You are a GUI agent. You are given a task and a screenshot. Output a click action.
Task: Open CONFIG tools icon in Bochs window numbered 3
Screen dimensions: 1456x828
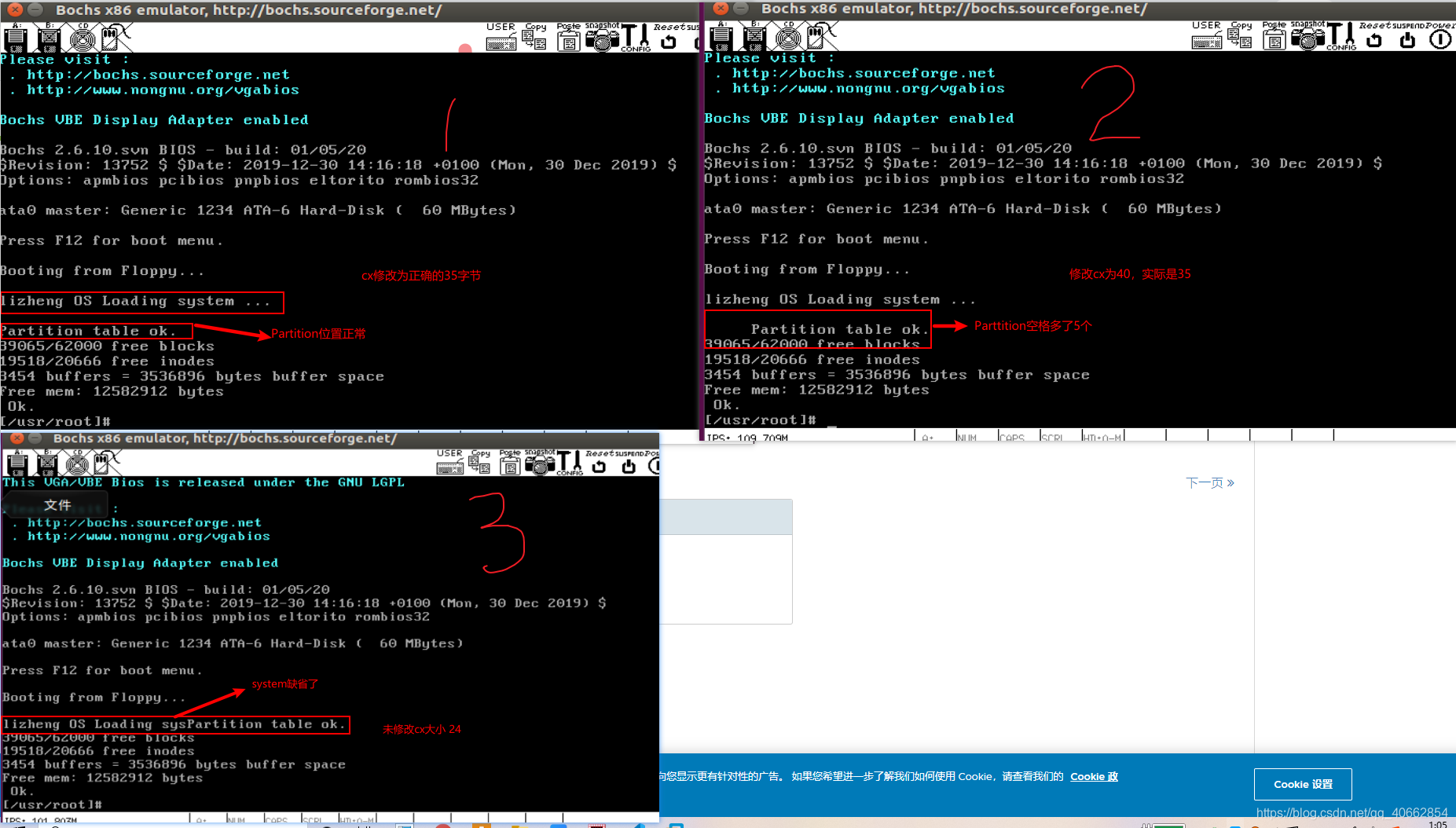(x=570, y=463)
